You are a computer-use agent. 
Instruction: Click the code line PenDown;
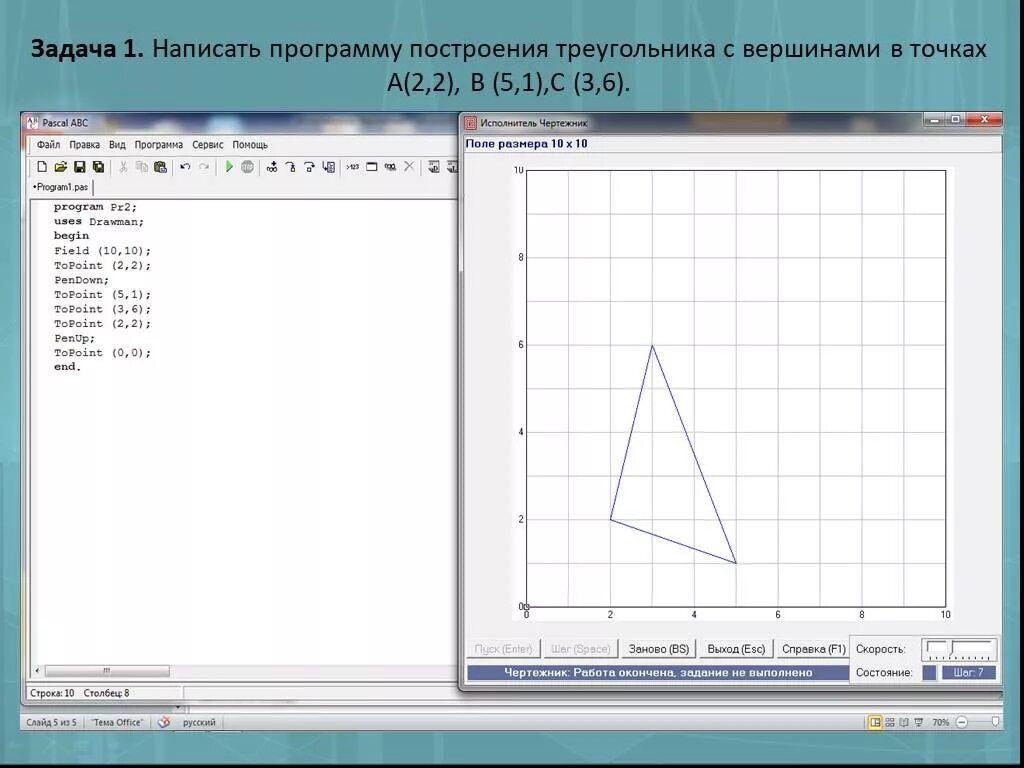point(82,280)
